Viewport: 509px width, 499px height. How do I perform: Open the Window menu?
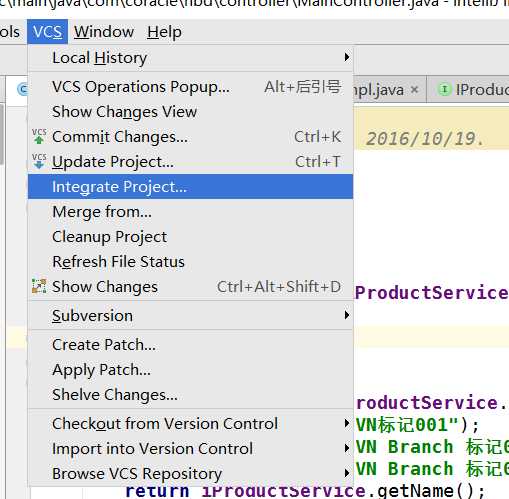(104, 32)
